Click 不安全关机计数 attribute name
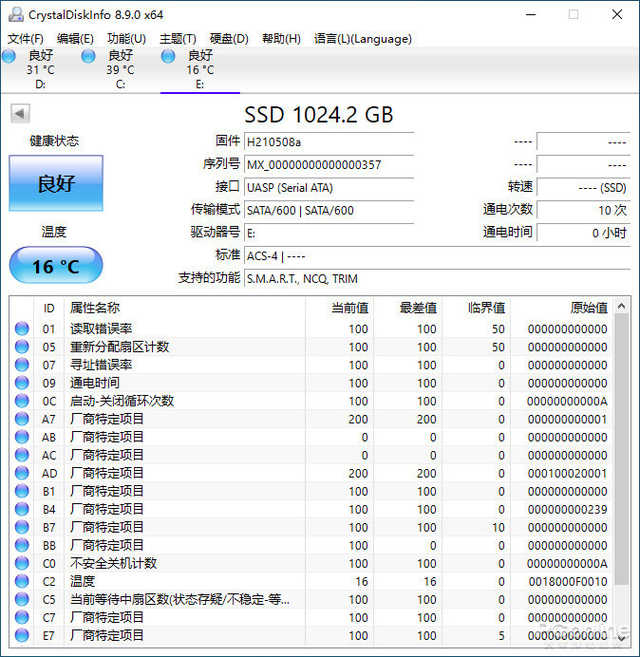The image size is (640, 657). coord(113,563)
